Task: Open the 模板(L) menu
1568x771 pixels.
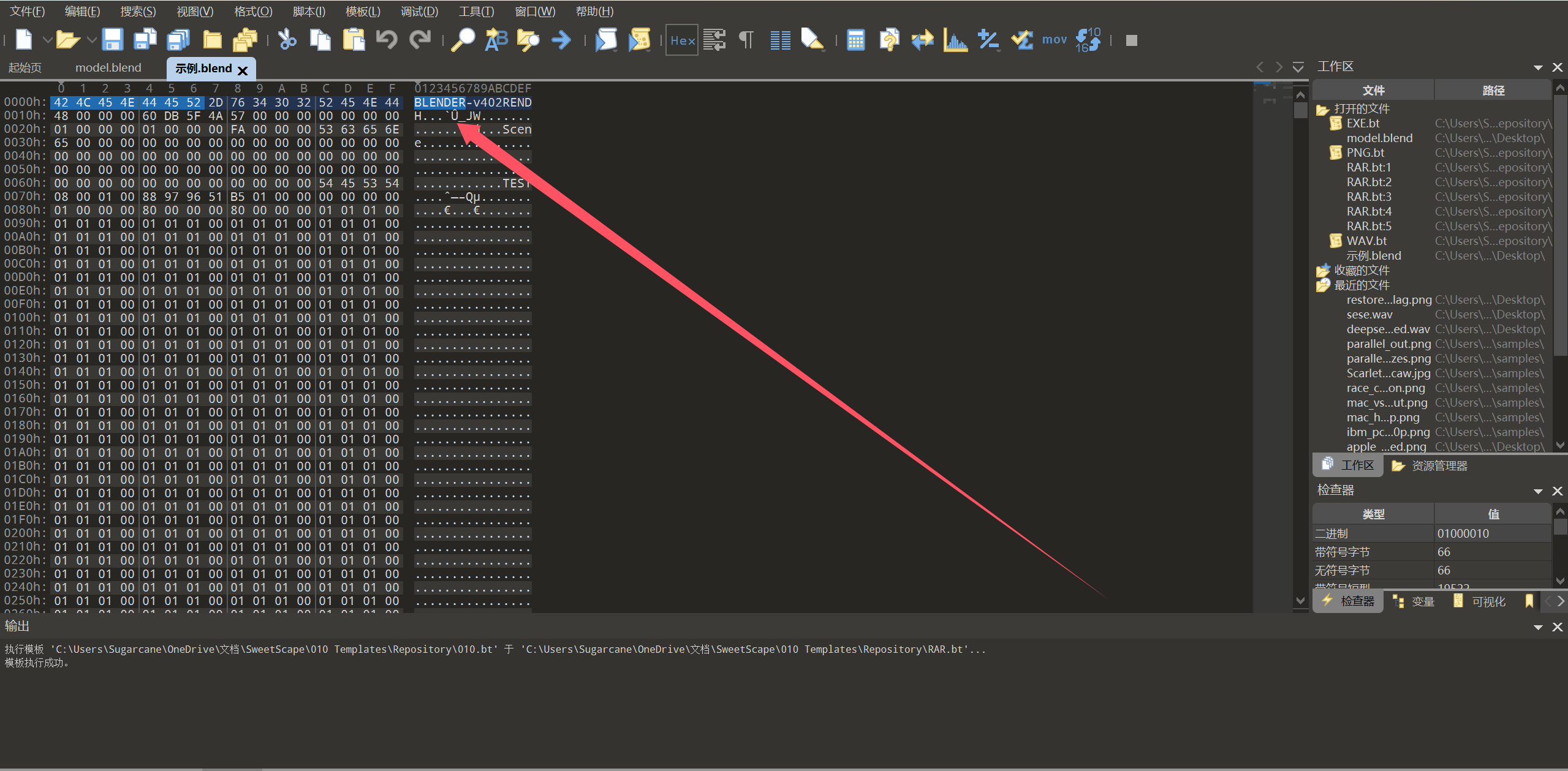Action: coord(362,12)
